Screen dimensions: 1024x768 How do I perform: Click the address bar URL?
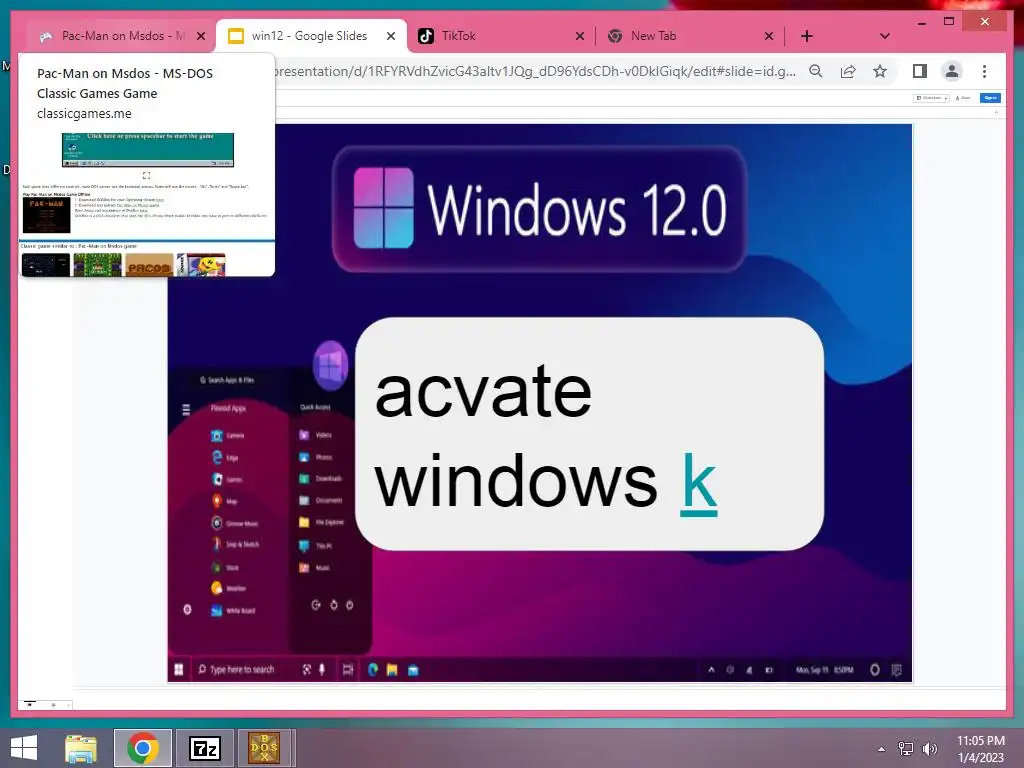click(534, 71)
